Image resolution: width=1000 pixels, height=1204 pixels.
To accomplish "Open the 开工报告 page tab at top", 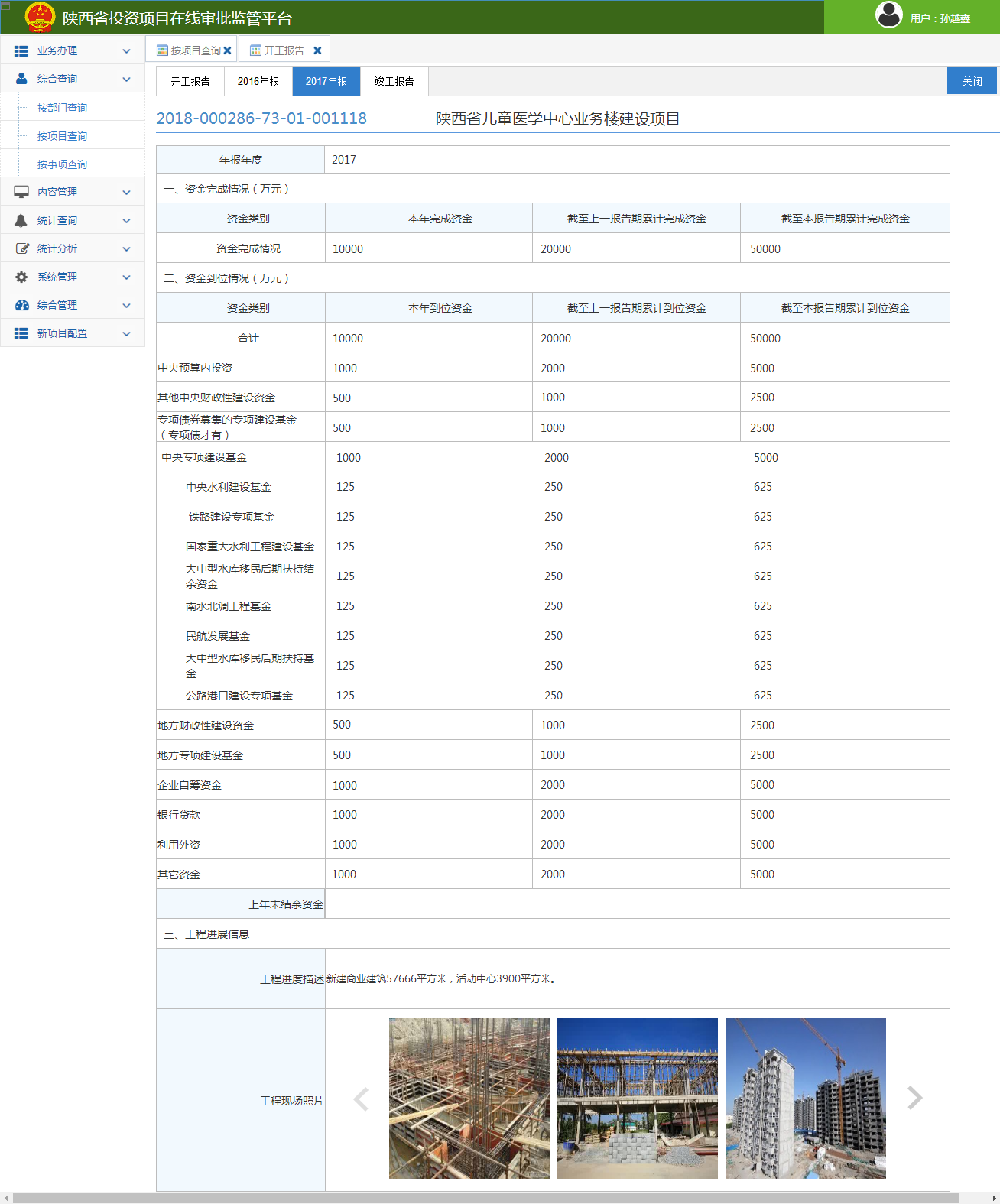I will [284, 50].
